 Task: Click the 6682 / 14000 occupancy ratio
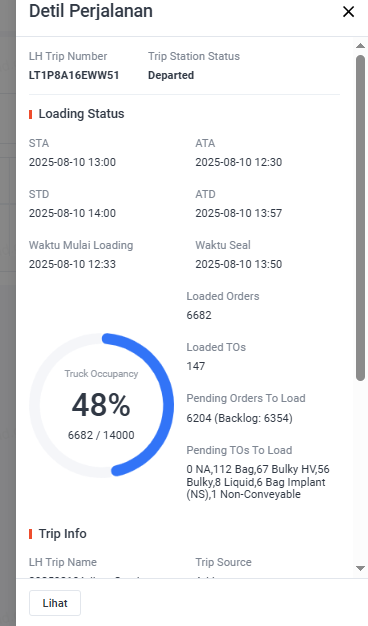click(101, 435)
